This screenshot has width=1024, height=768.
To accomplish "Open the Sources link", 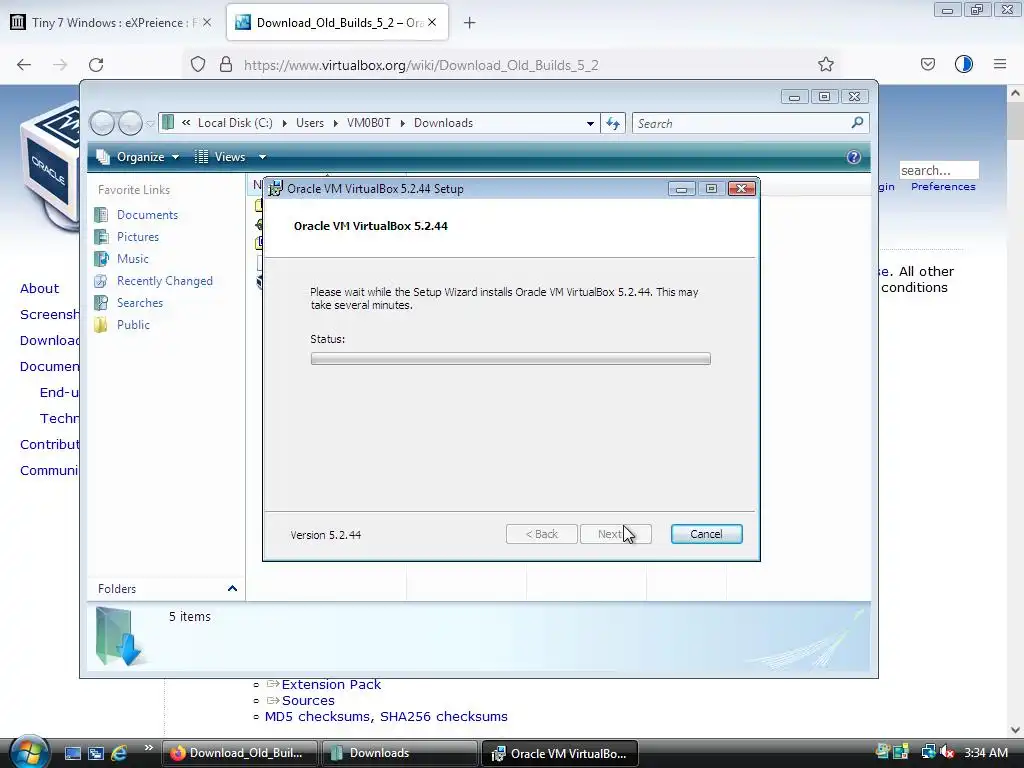I will point(308,701).
